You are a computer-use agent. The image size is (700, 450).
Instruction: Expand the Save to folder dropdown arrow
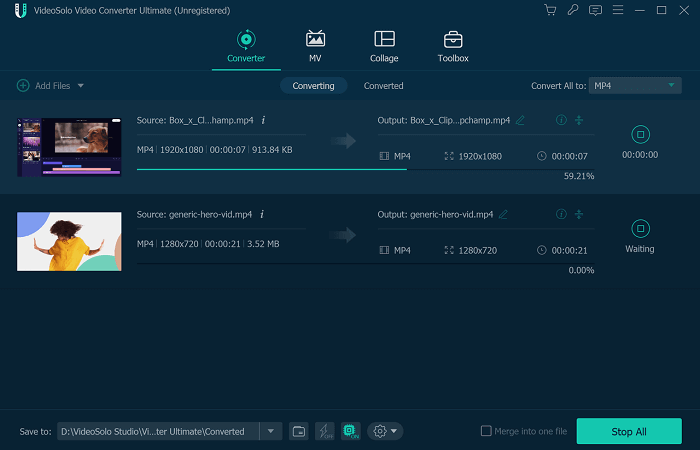[x=271, y=431]
